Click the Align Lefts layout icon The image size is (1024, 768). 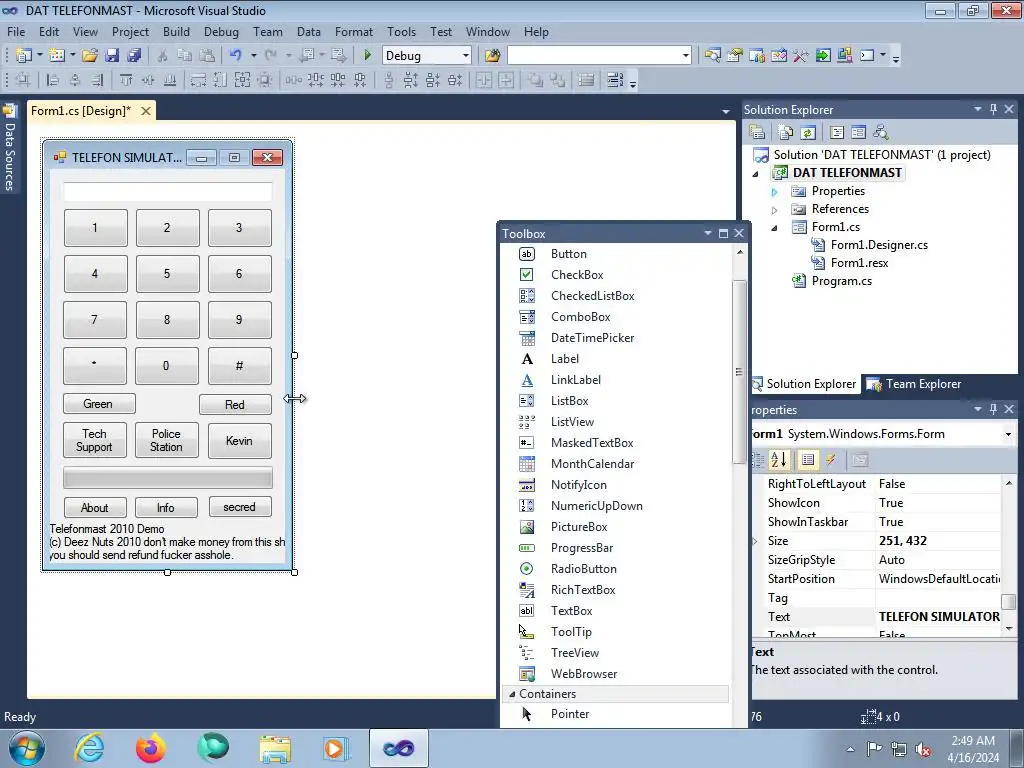click(53, 80)
